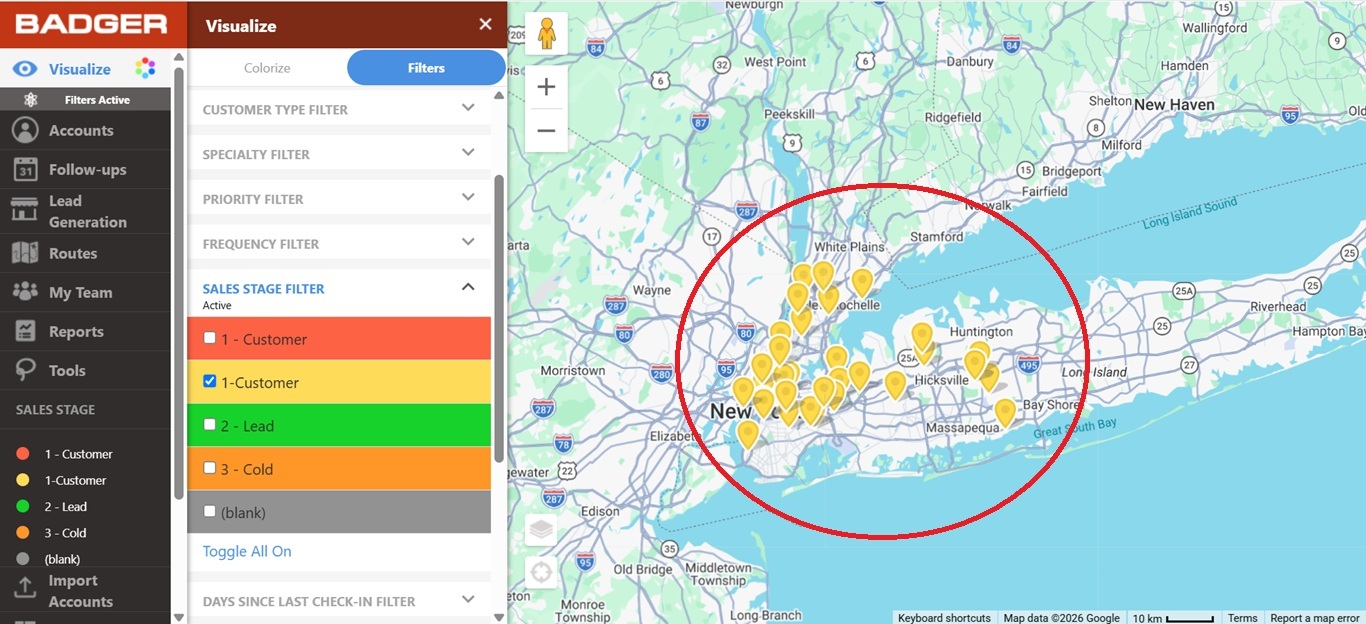Select the Filters tab

tap(426, 68)
